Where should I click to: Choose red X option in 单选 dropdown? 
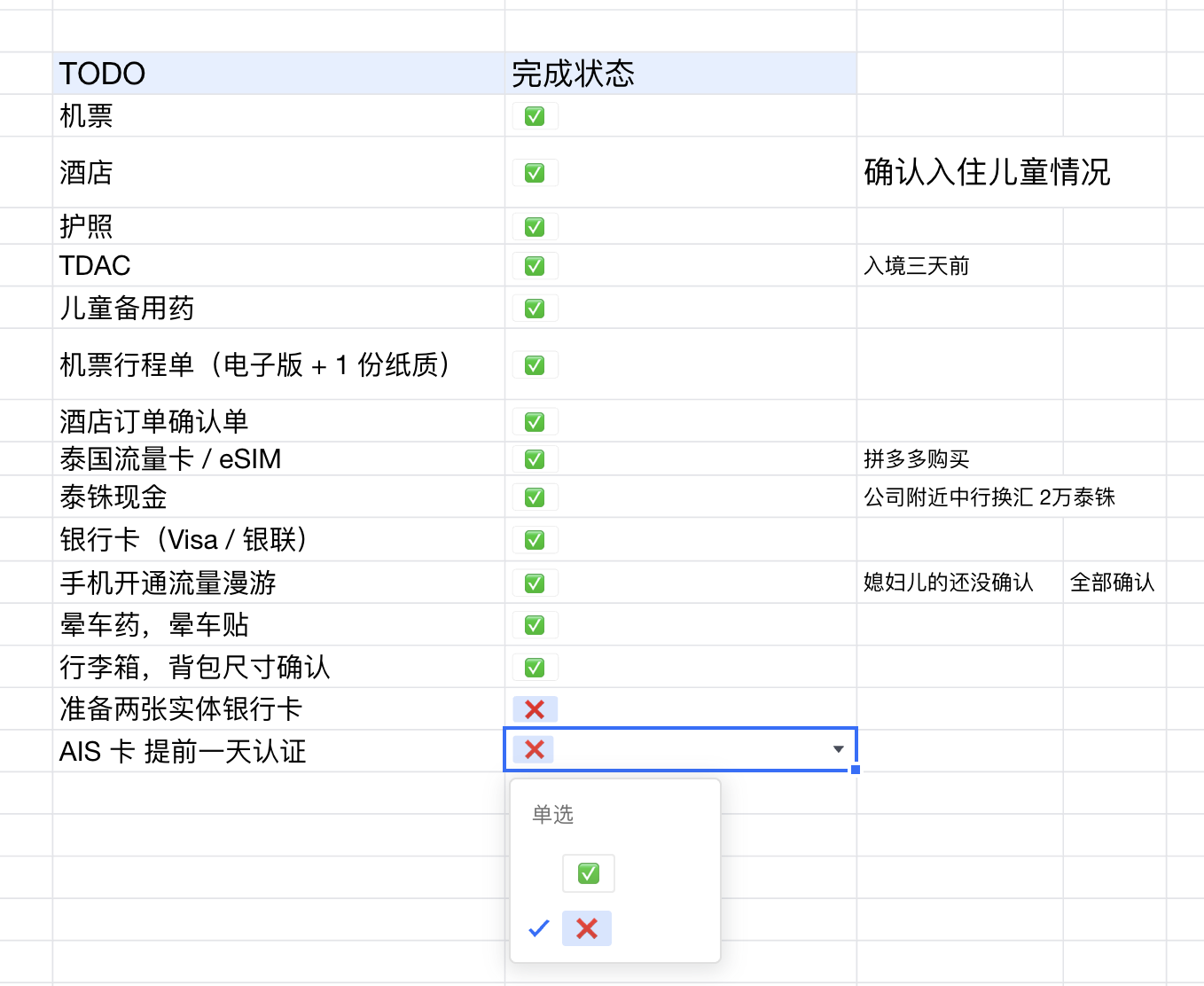click(587, 928)
